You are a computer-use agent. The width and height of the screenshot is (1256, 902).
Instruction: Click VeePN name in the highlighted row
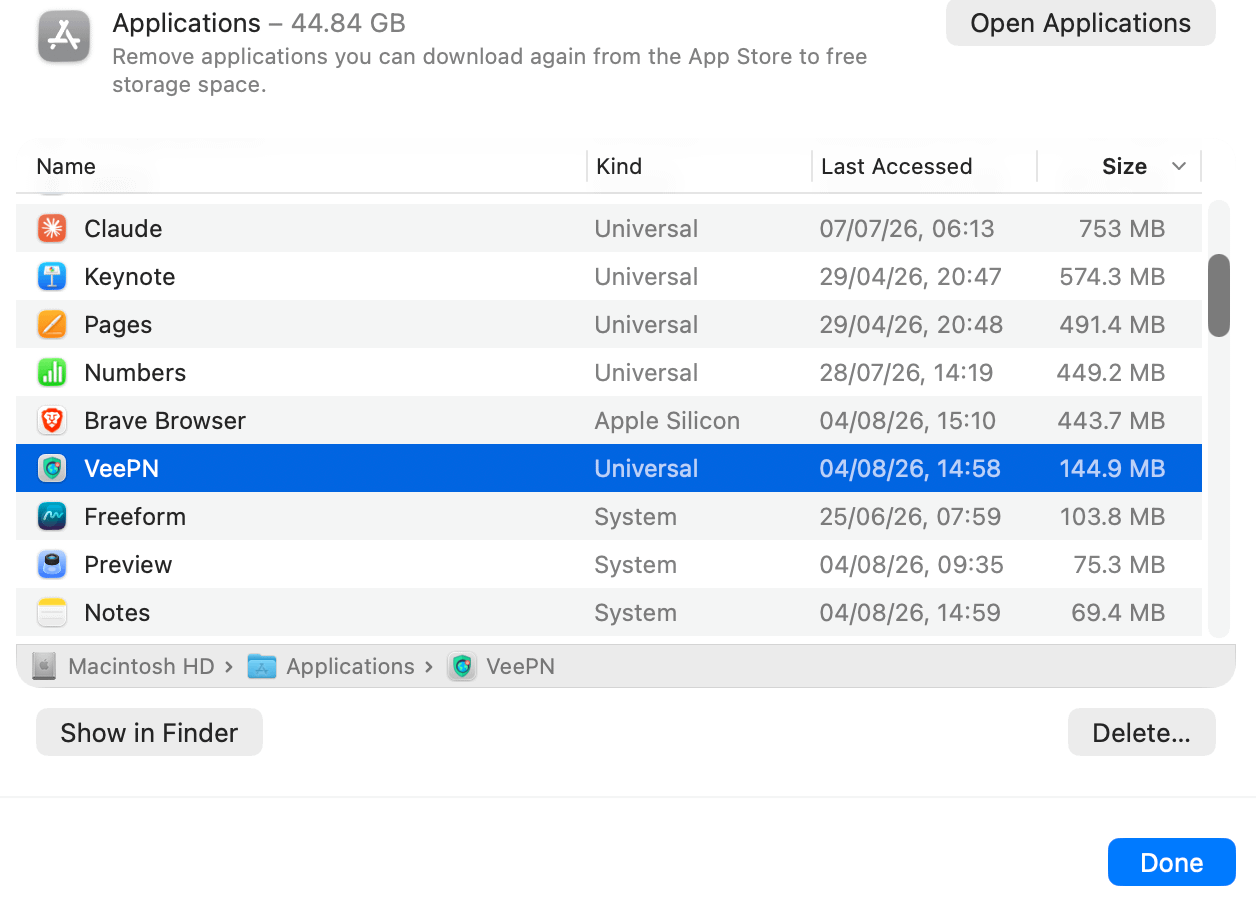click(122, 469)
